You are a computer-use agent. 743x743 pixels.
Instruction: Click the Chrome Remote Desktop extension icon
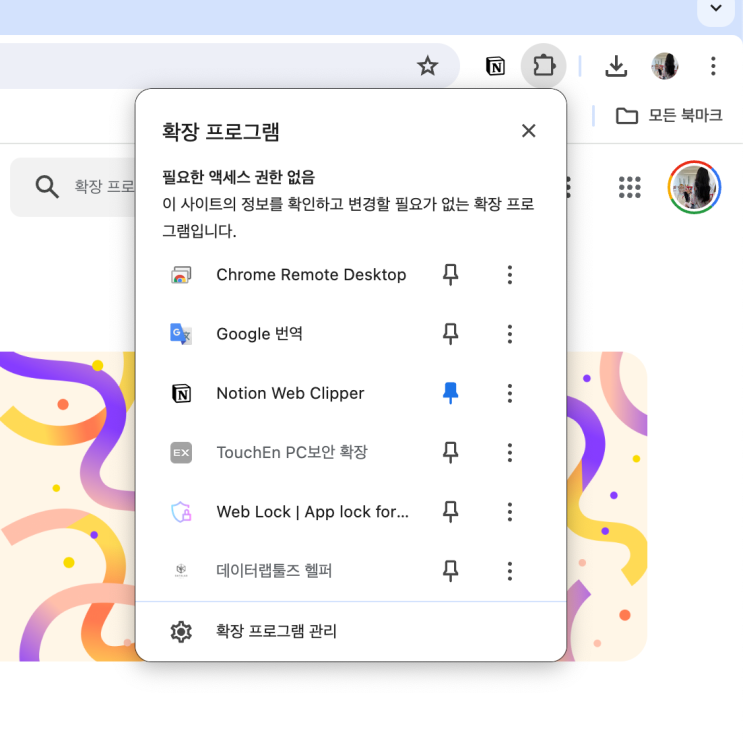point(181,275)
